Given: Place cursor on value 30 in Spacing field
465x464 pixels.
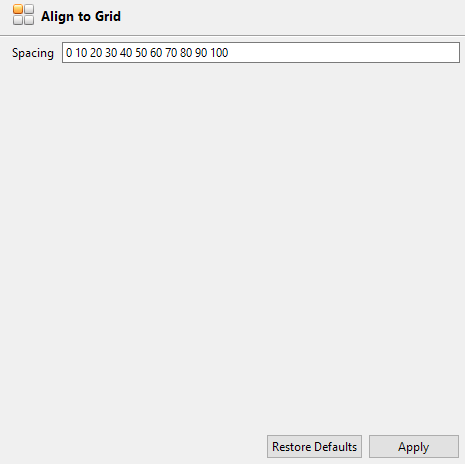Looking at the screenshot, I should tap(111, 53).
